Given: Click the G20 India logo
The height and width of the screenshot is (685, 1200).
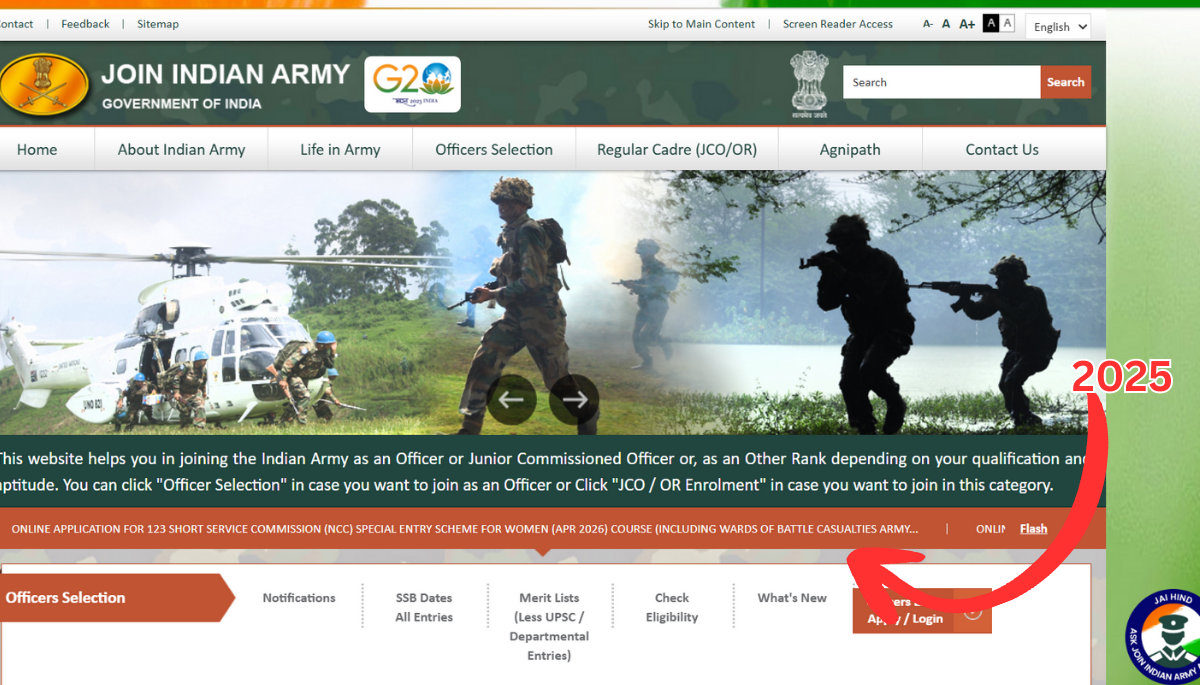Looking at the screenshot, I should pyautogui.click(x=412, y=84).
